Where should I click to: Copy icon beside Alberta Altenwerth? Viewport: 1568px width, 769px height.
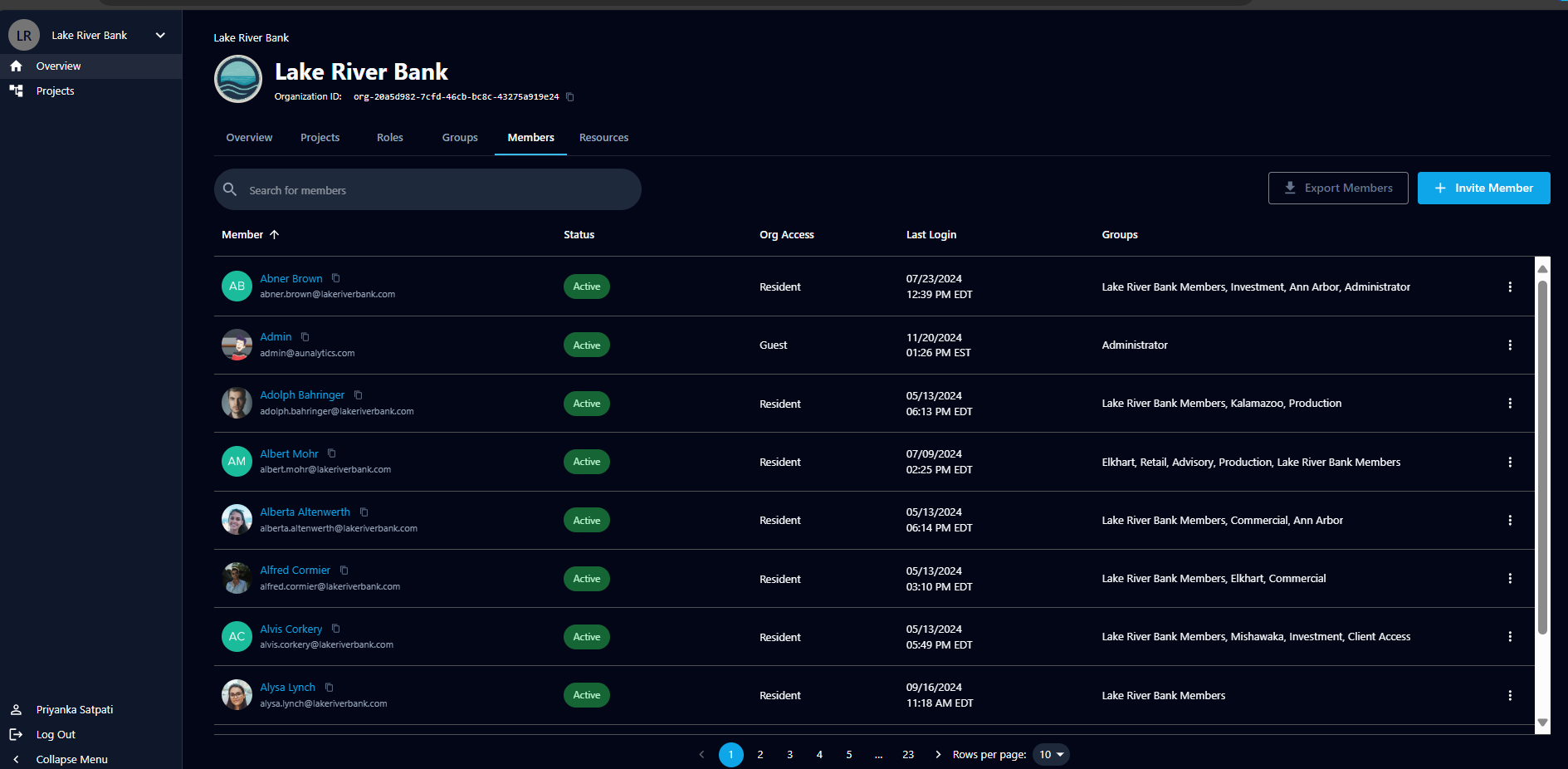364,512
